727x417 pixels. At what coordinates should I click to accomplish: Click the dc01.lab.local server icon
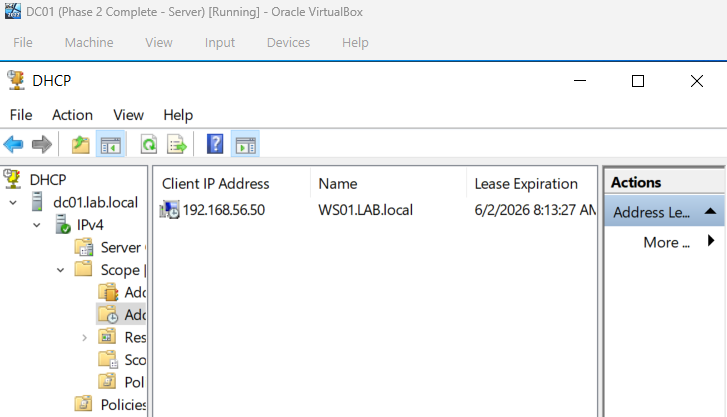37,202
